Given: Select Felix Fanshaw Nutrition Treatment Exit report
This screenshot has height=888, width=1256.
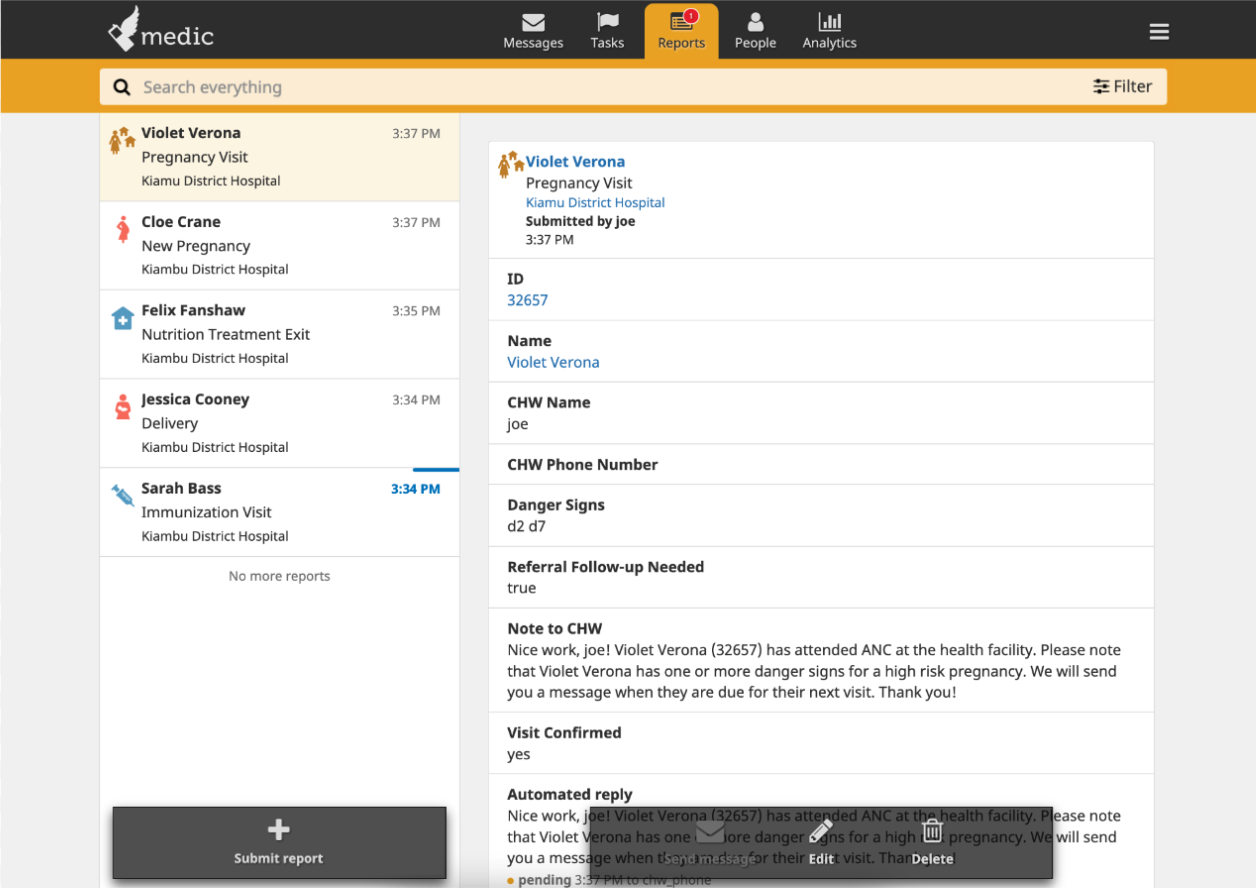Looking at the screenshot, I should (280, 335).
